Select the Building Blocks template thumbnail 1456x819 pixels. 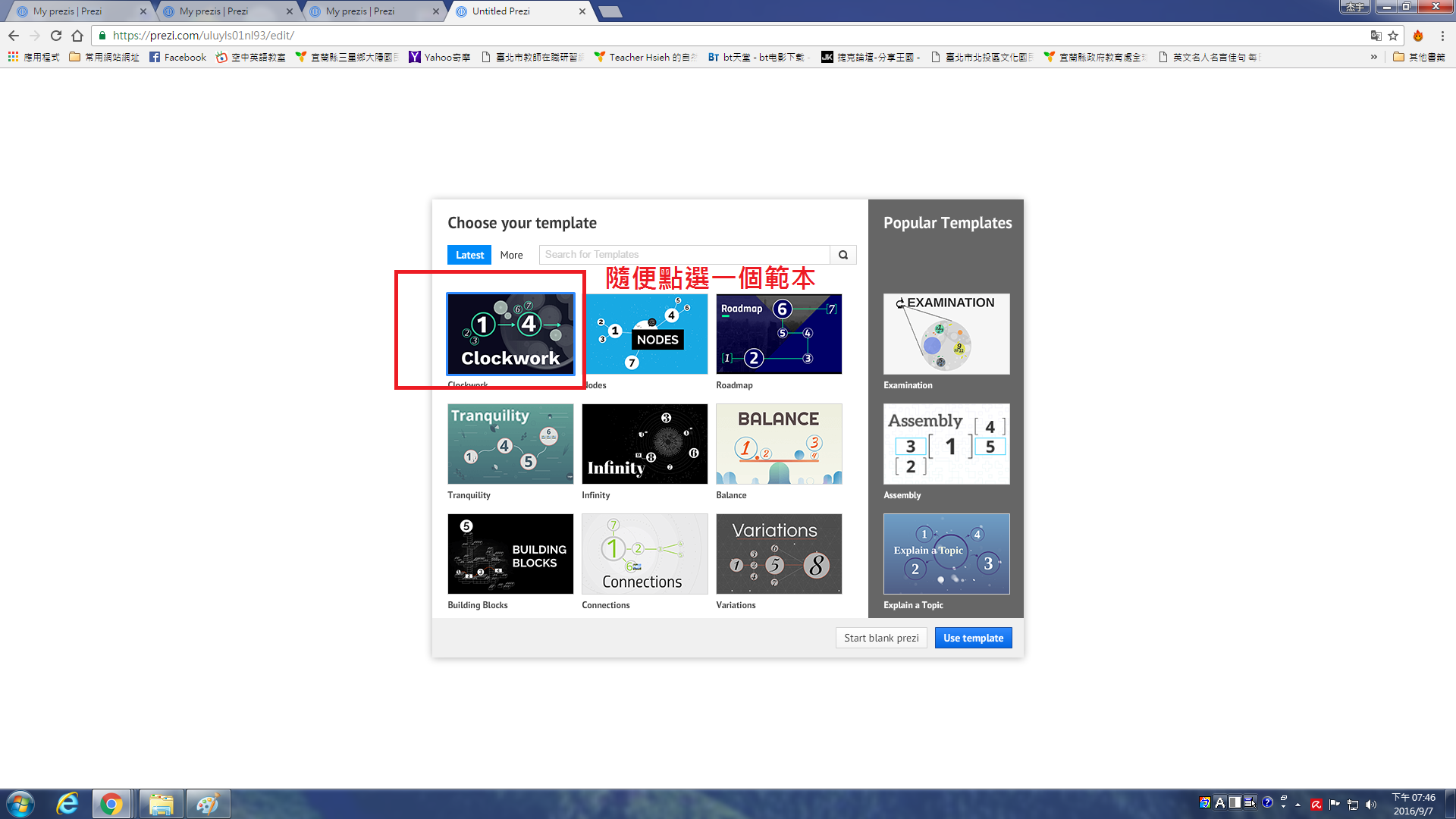pyautogui.click(x=510, y=554)
